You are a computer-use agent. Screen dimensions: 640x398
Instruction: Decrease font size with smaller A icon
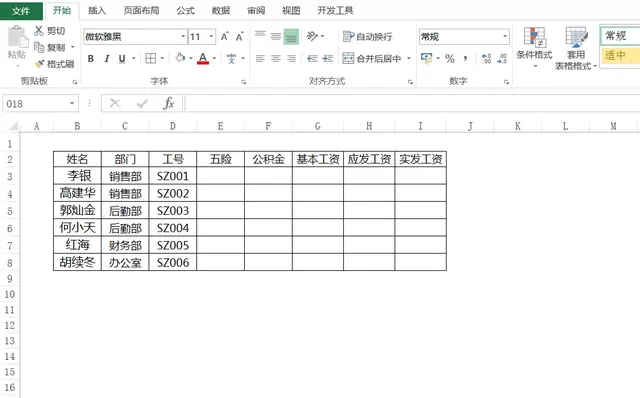[240, 37]
